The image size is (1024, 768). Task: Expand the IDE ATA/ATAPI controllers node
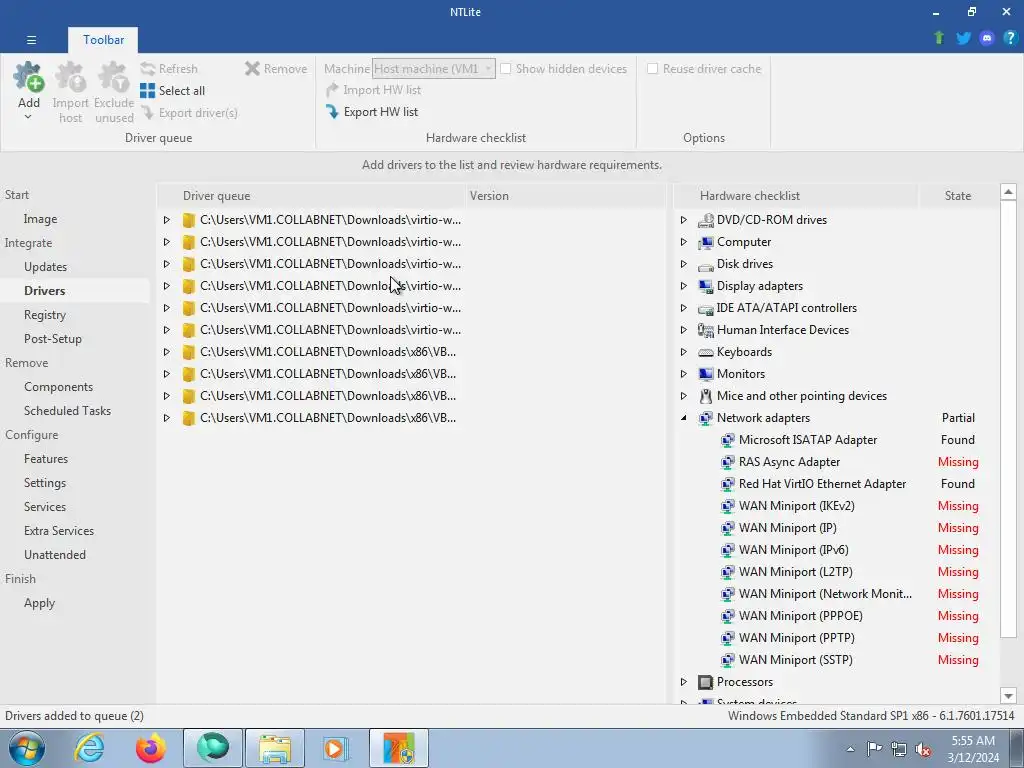click(x=684, y=308)
